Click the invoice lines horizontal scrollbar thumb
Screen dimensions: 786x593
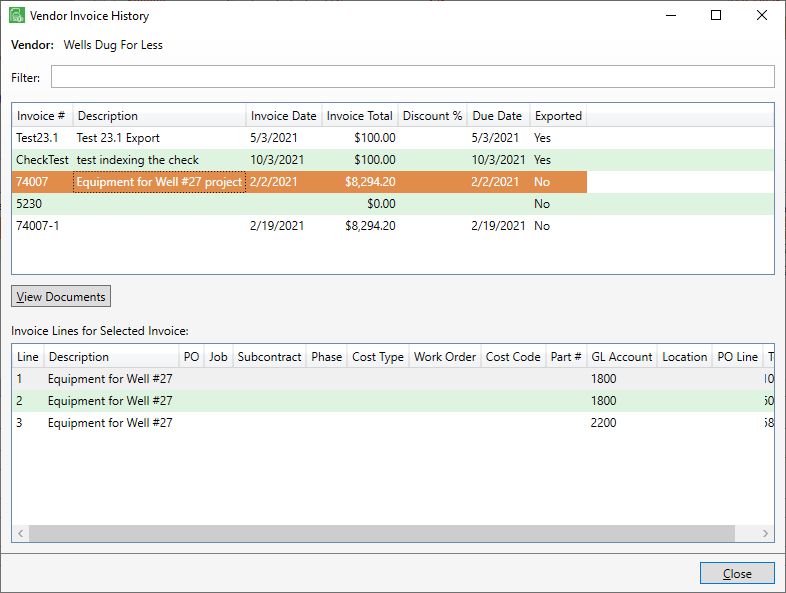(x=382, y=533)
